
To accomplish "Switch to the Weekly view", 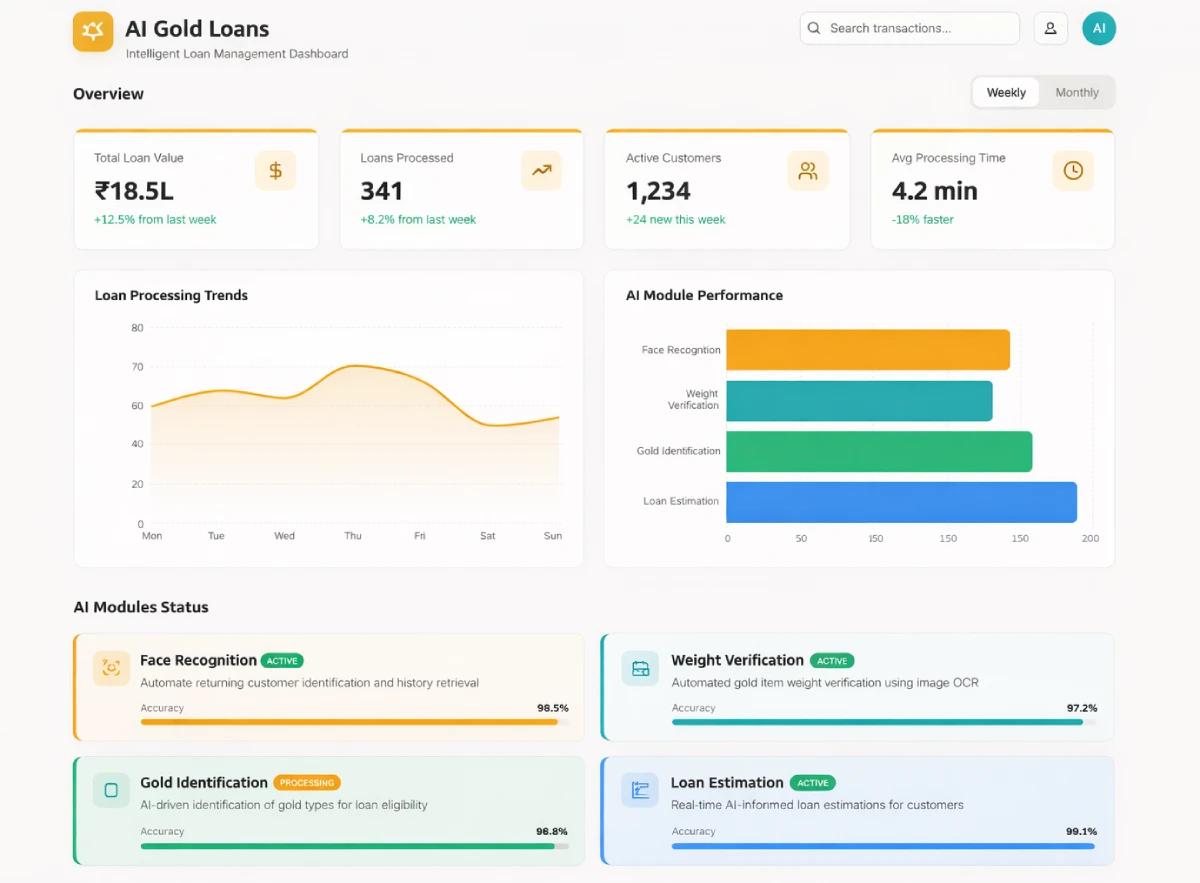I will coord(1006,92).
